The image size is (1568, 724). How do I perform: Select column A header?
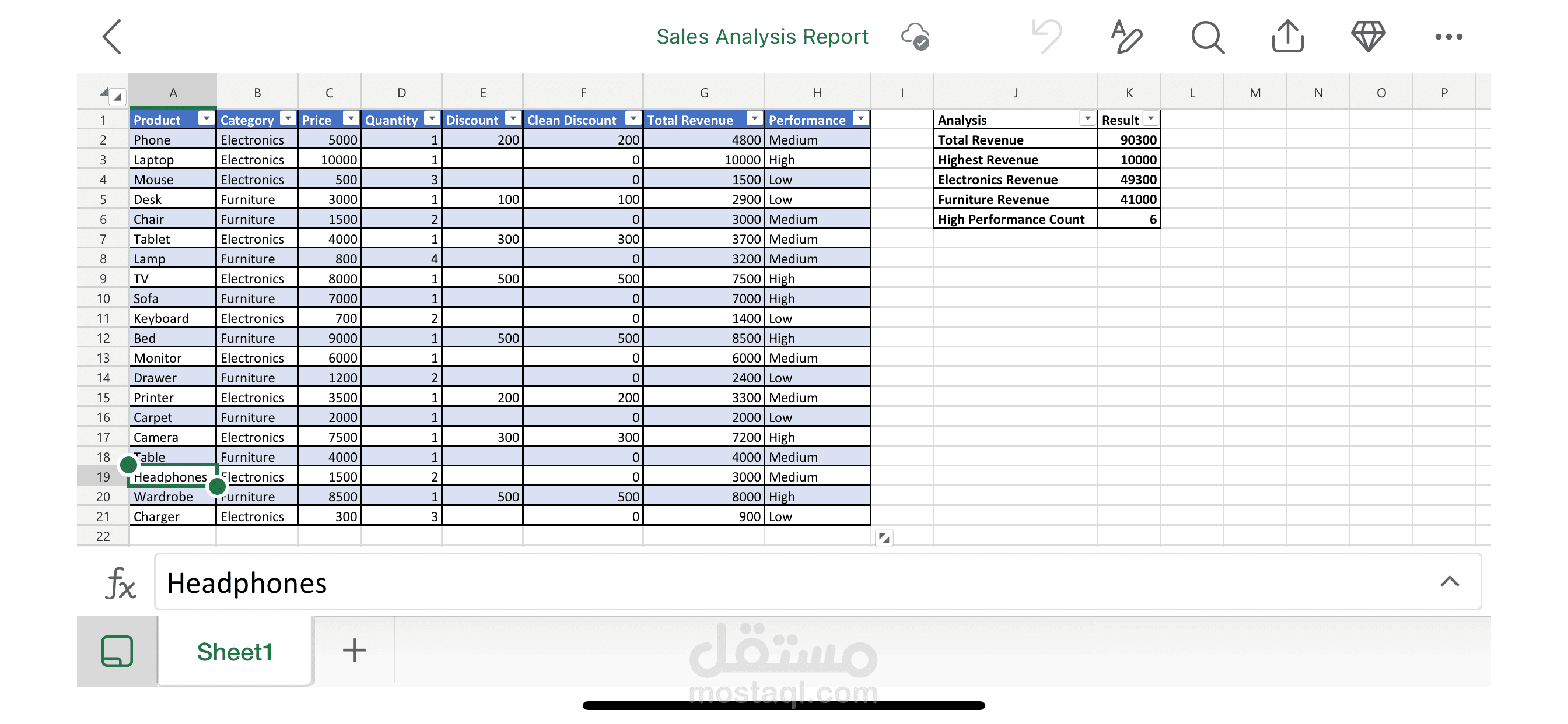click(173, 93)
